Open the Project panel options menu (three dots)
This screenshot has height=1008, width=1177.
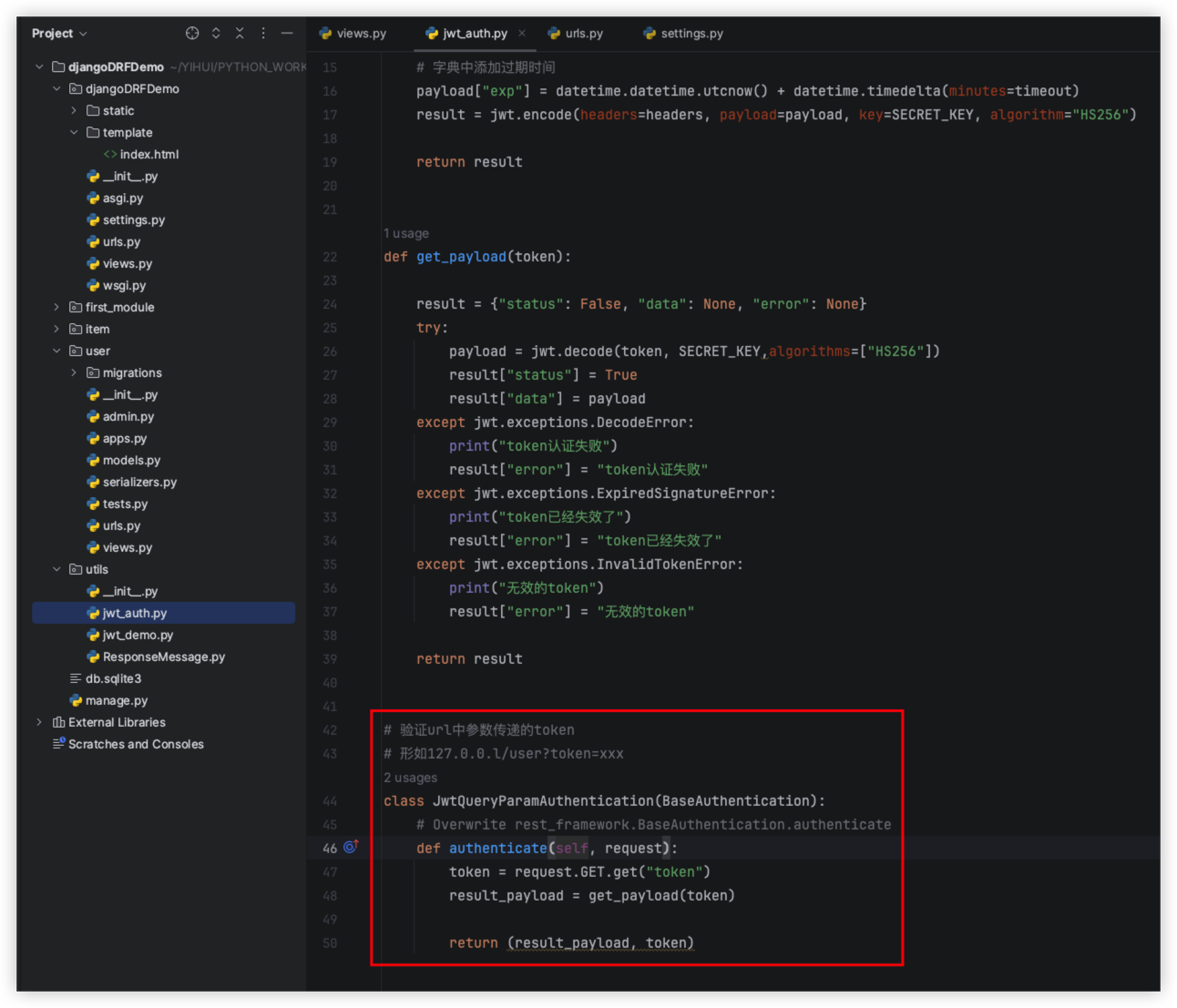(263, 34)
